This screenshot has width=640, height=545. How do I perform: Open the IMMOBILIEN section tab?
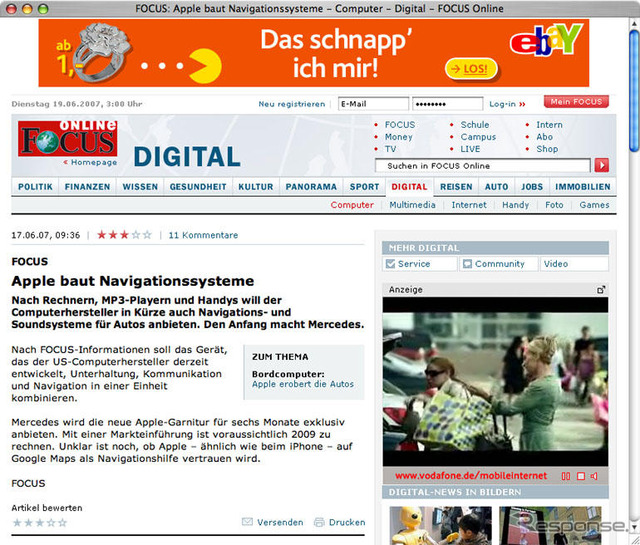tap(583, 187)
